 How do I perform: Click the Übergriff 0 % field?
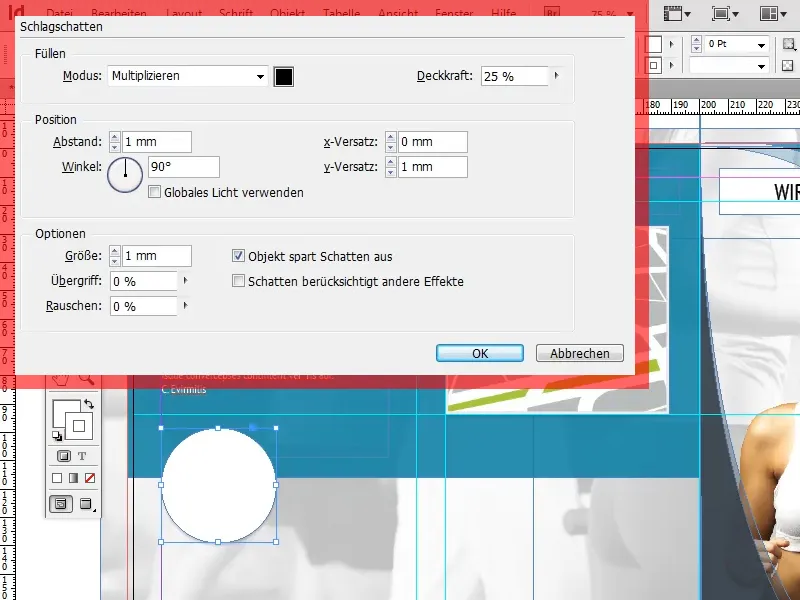[x=144, y=281]
